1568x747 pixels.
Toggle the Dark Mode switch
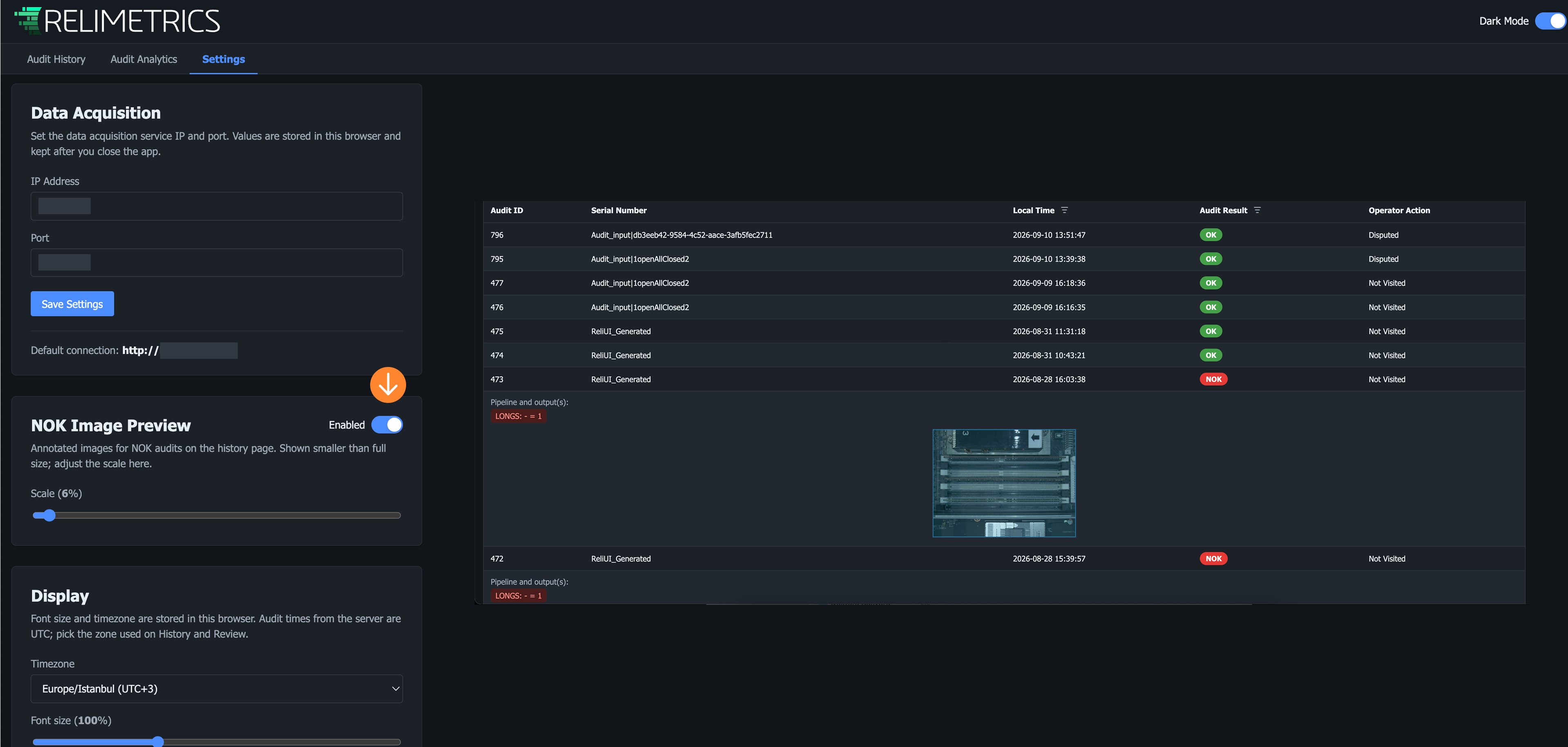pos(1550,21)
